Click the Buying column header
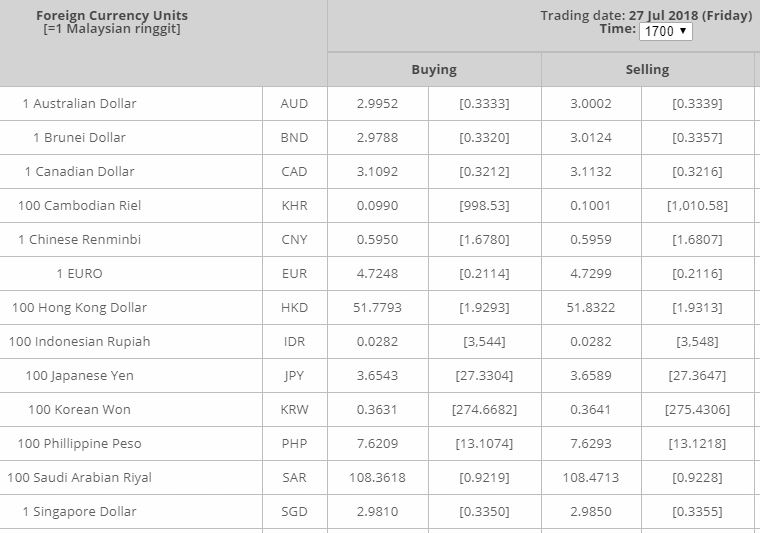 434,70
